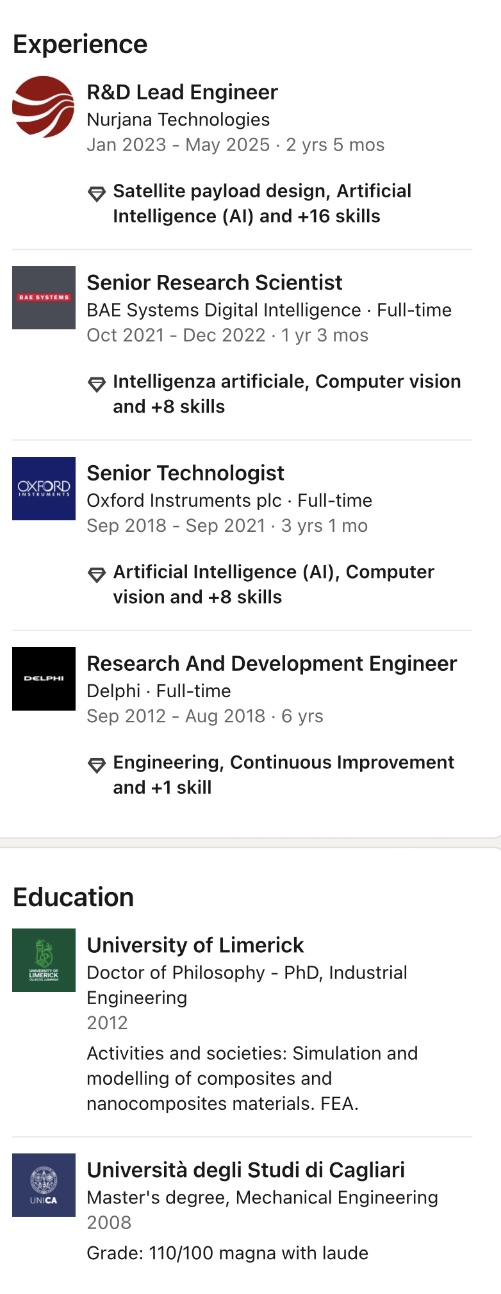501x1294 pixels.
Task: Open the University of Limerick education entry
Action: [195, 945]
